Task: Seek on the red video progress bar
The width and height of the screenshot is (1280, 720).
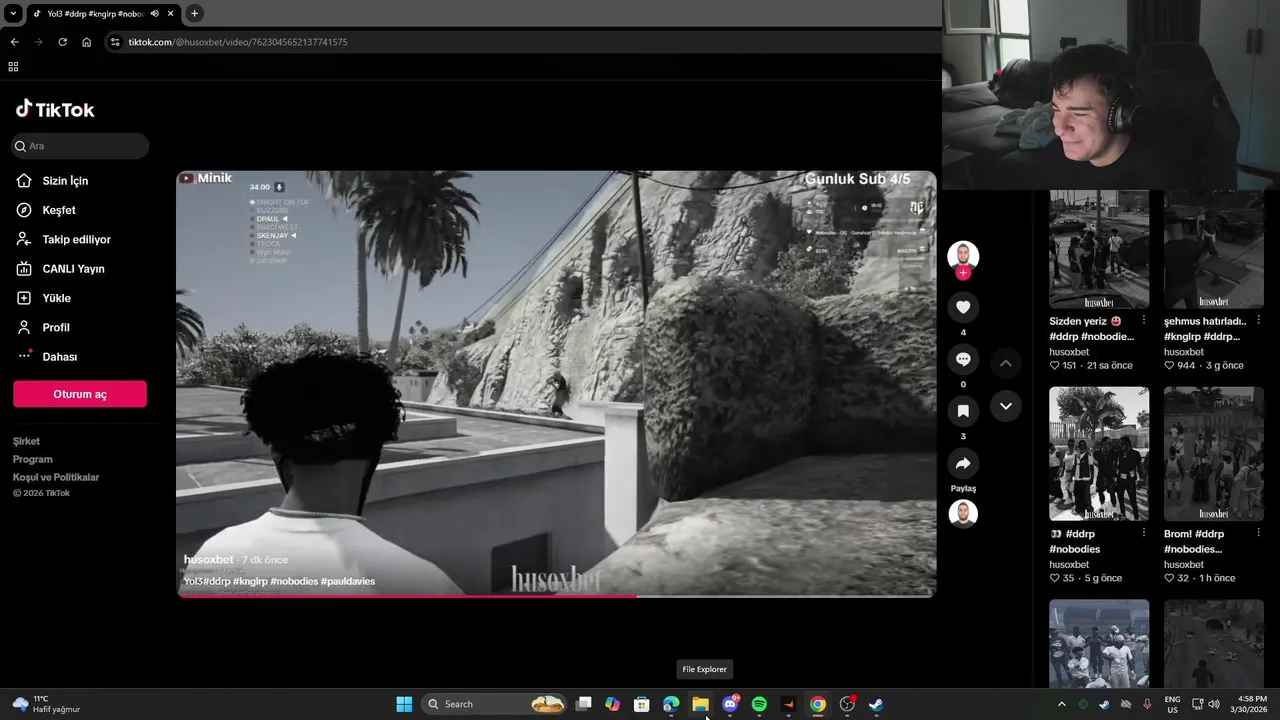Action: pos(556,596)
